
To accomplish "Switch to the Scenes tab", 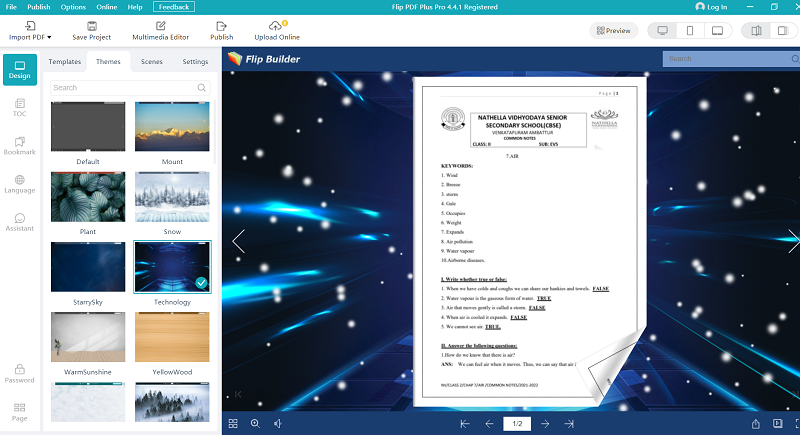I will click(152, 62).
